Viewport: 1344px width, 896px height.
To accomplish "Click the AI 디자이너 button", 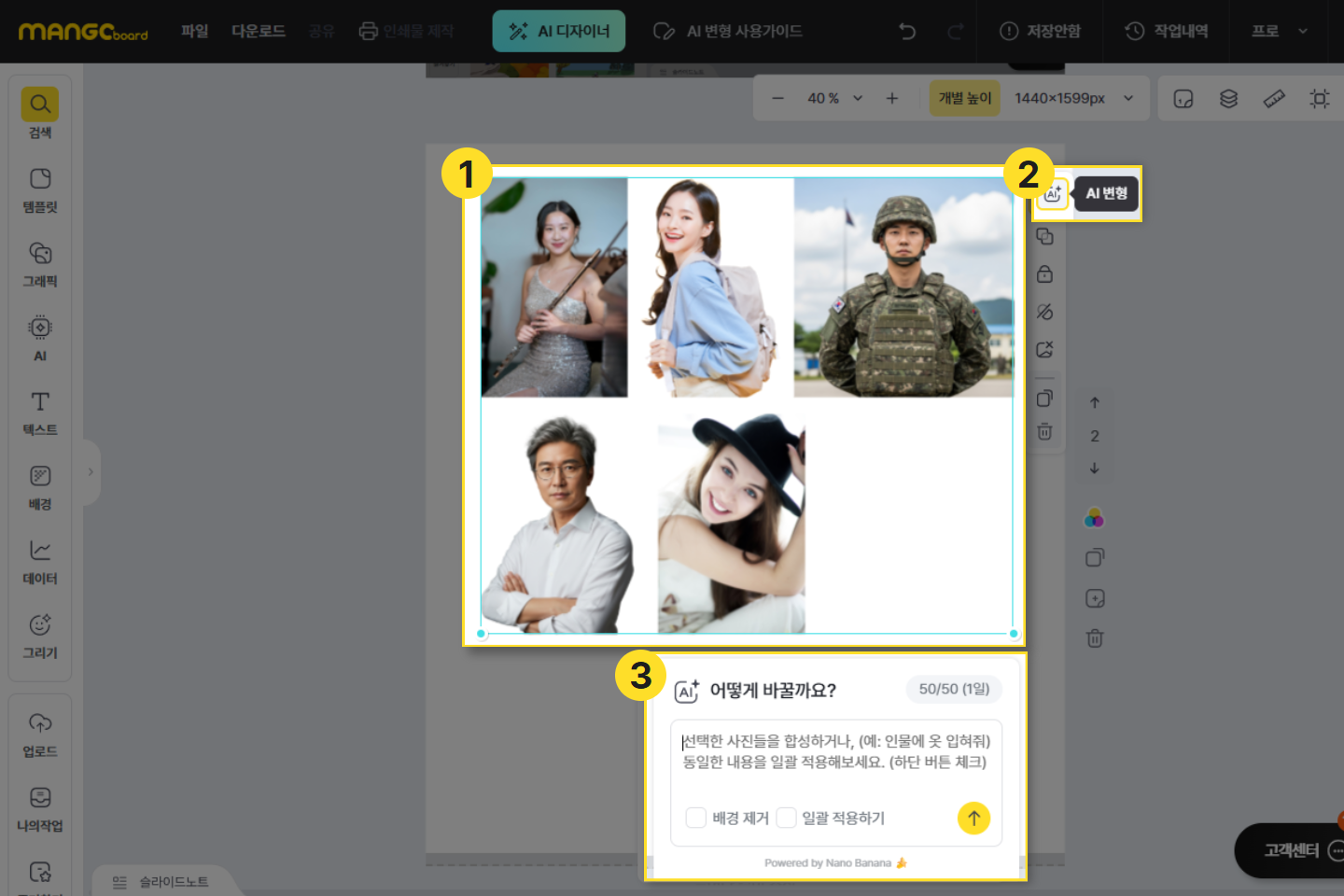I will click(558, 31).
